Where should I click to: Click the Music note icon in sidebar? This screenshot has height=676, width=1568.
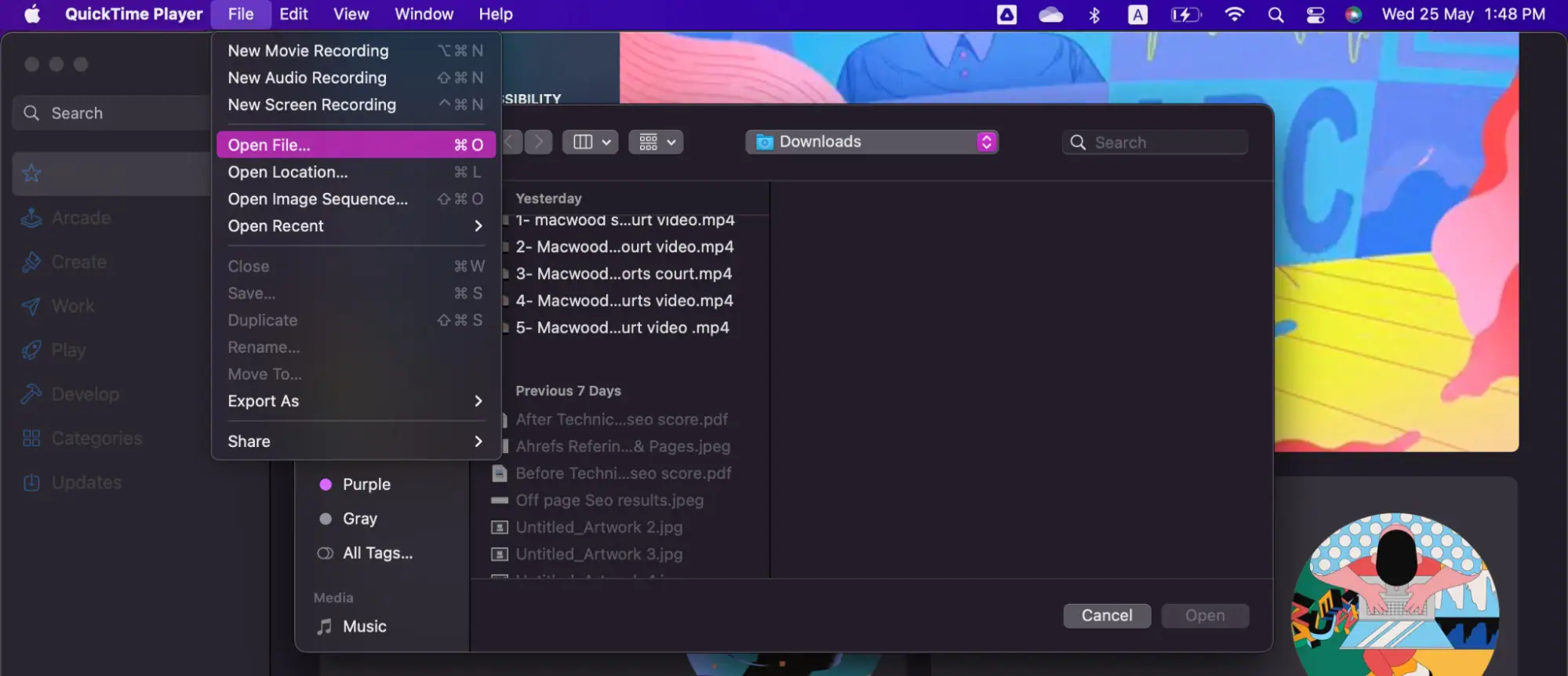coord(324,627)
